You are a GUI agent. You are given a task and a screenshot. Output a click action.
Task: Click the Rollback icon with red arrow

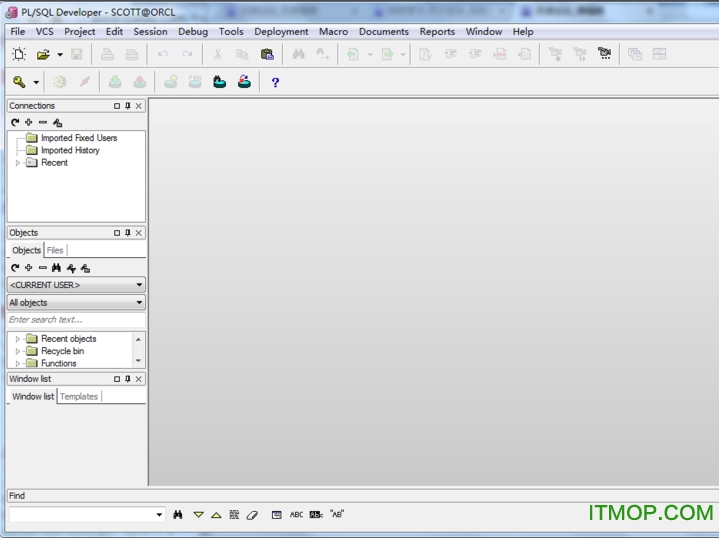point(140,82)
